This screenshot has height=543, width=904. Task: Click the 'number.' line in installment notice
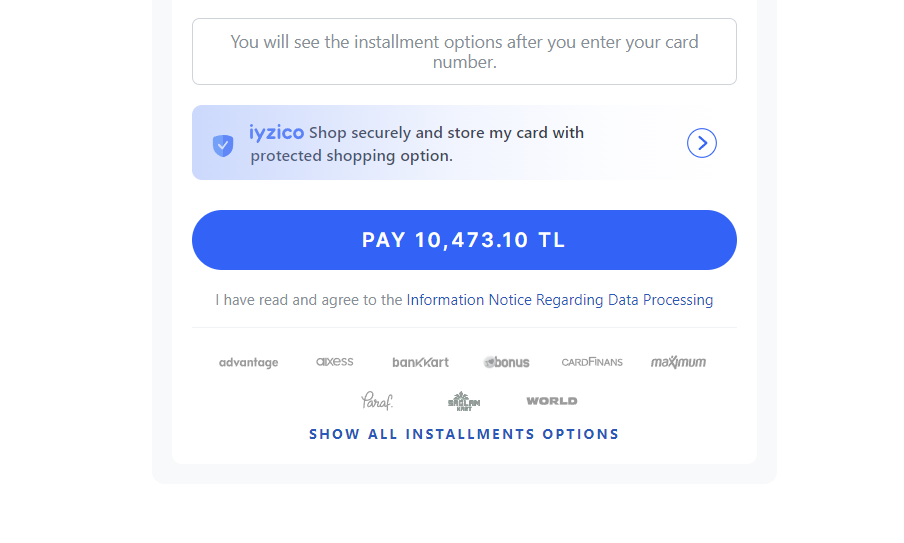[x=465, y=62]
